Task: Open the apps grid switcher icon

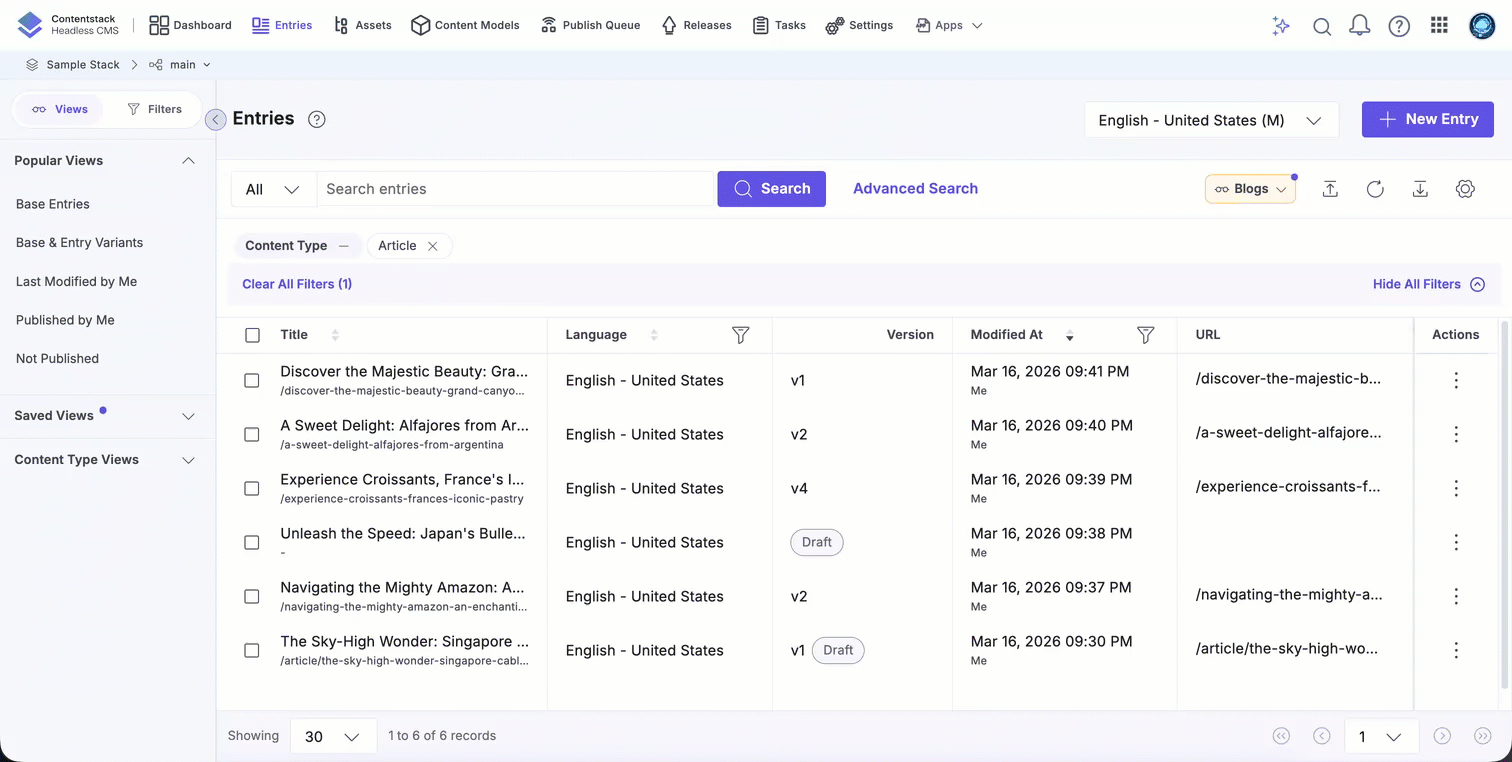Action: click(x=1439, y=26)
